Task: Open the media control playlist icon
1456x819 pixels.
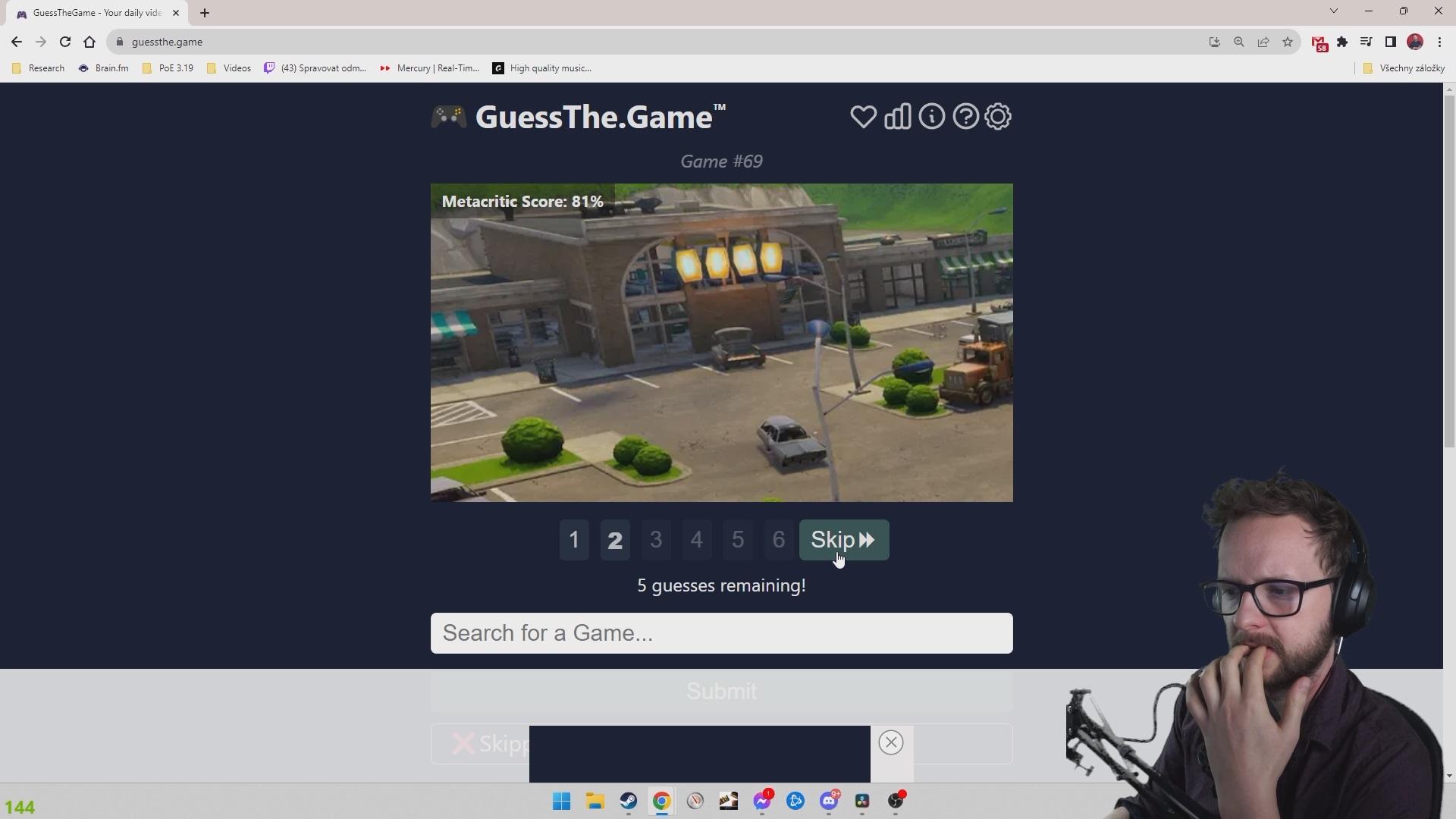Action: point(1366,42)
